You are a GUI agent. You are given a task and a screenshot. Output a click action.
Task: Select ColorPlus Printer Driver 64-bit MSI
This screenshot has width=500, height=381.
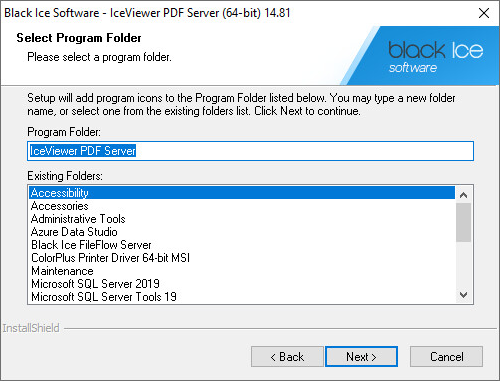pyautogui.click(x=242, y=258)
